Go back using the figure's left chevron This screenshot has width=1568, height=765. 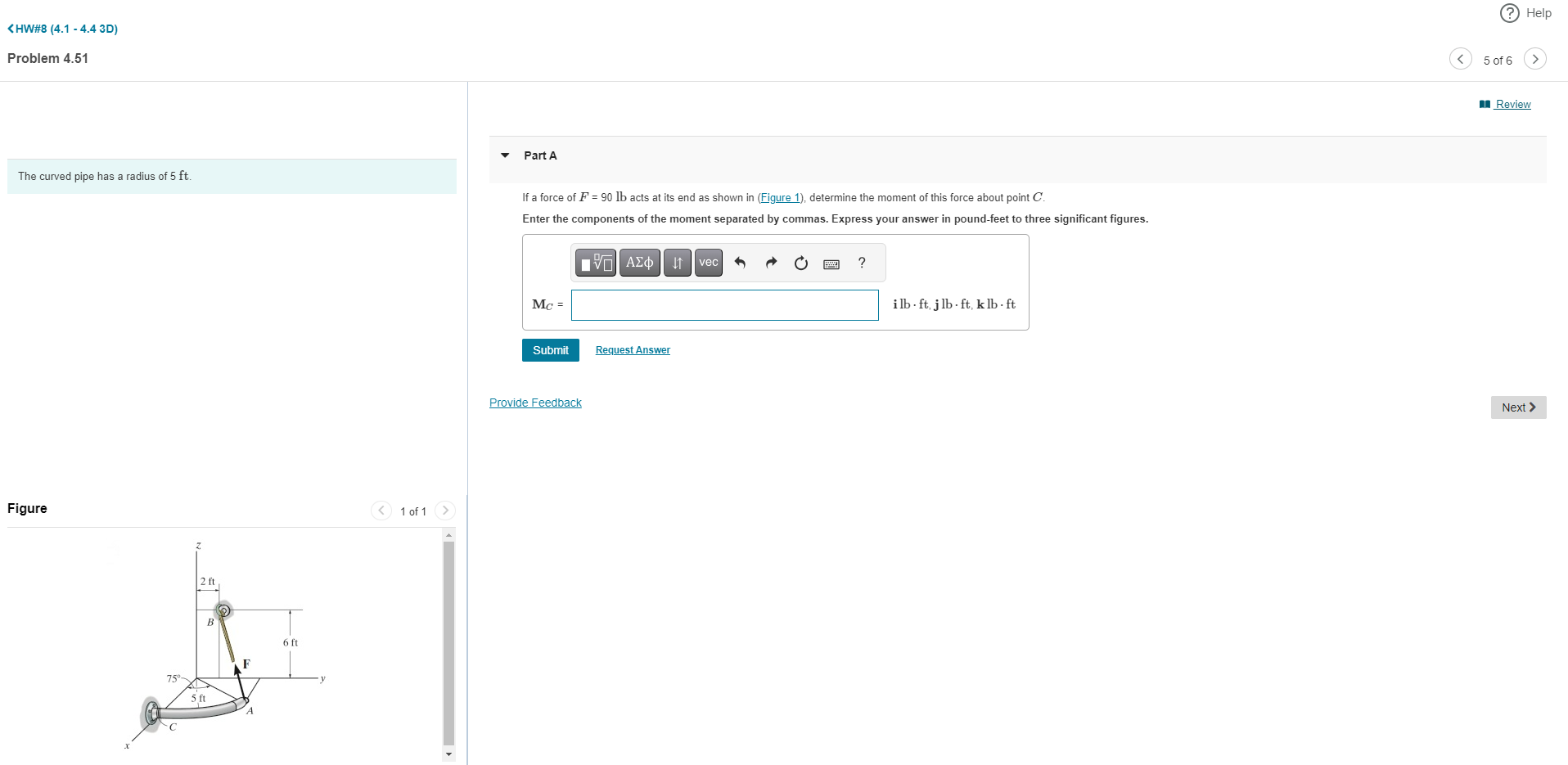coord(381,511)
